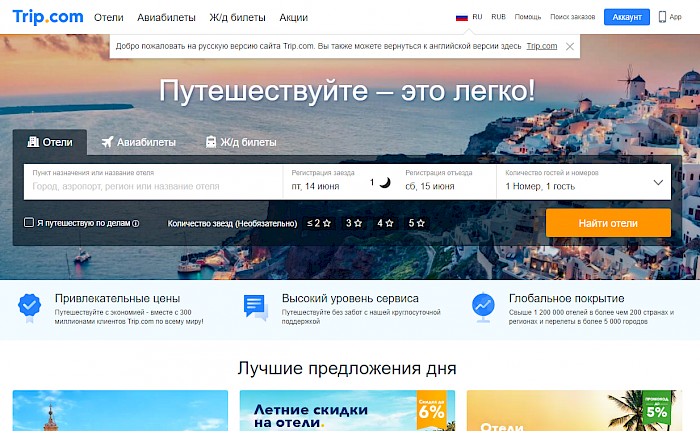Click the Russian flag icon

click(x=462, y=17)
